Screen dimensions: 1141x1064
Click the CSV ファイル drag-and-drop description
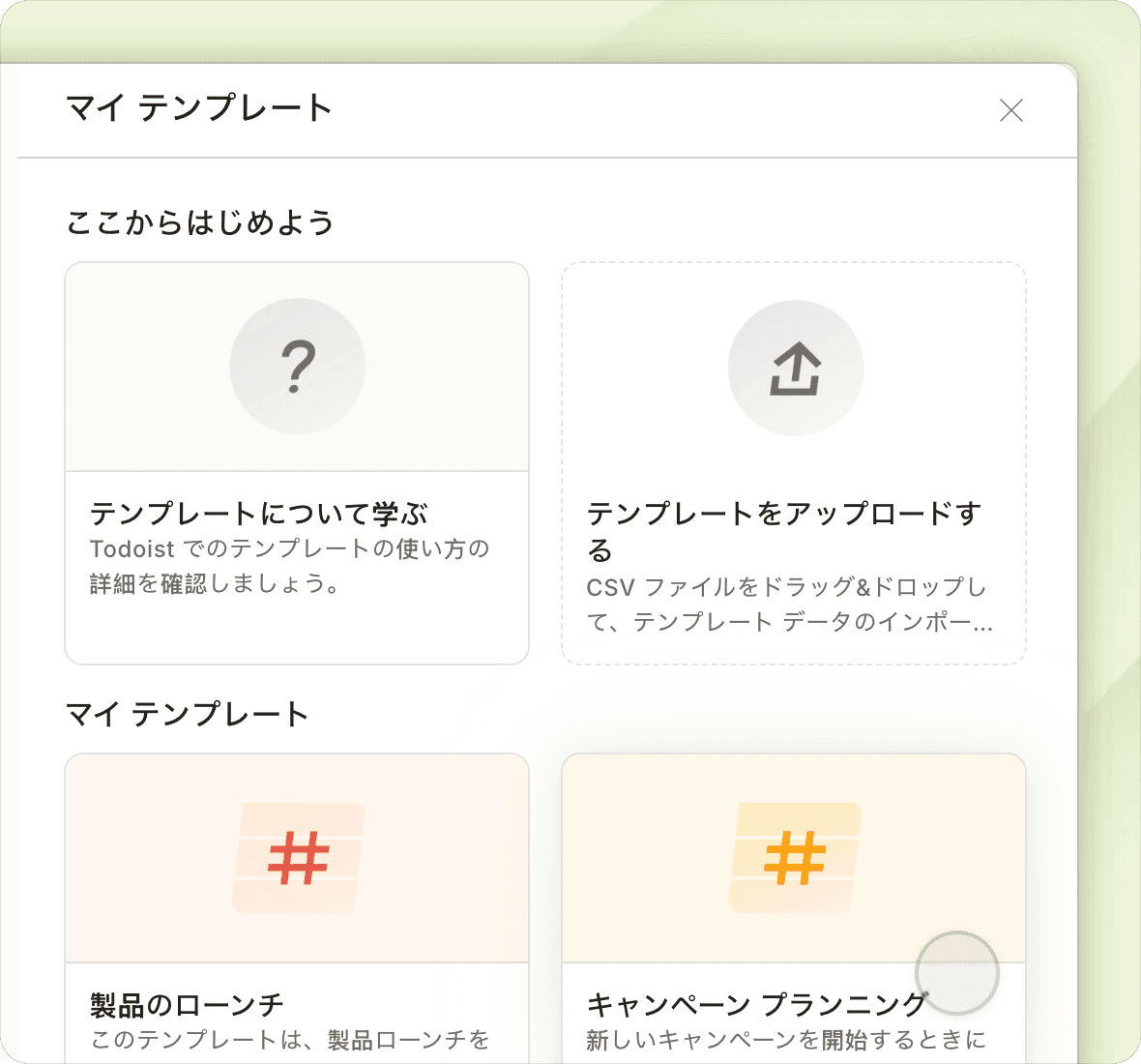tap(788, 604)
